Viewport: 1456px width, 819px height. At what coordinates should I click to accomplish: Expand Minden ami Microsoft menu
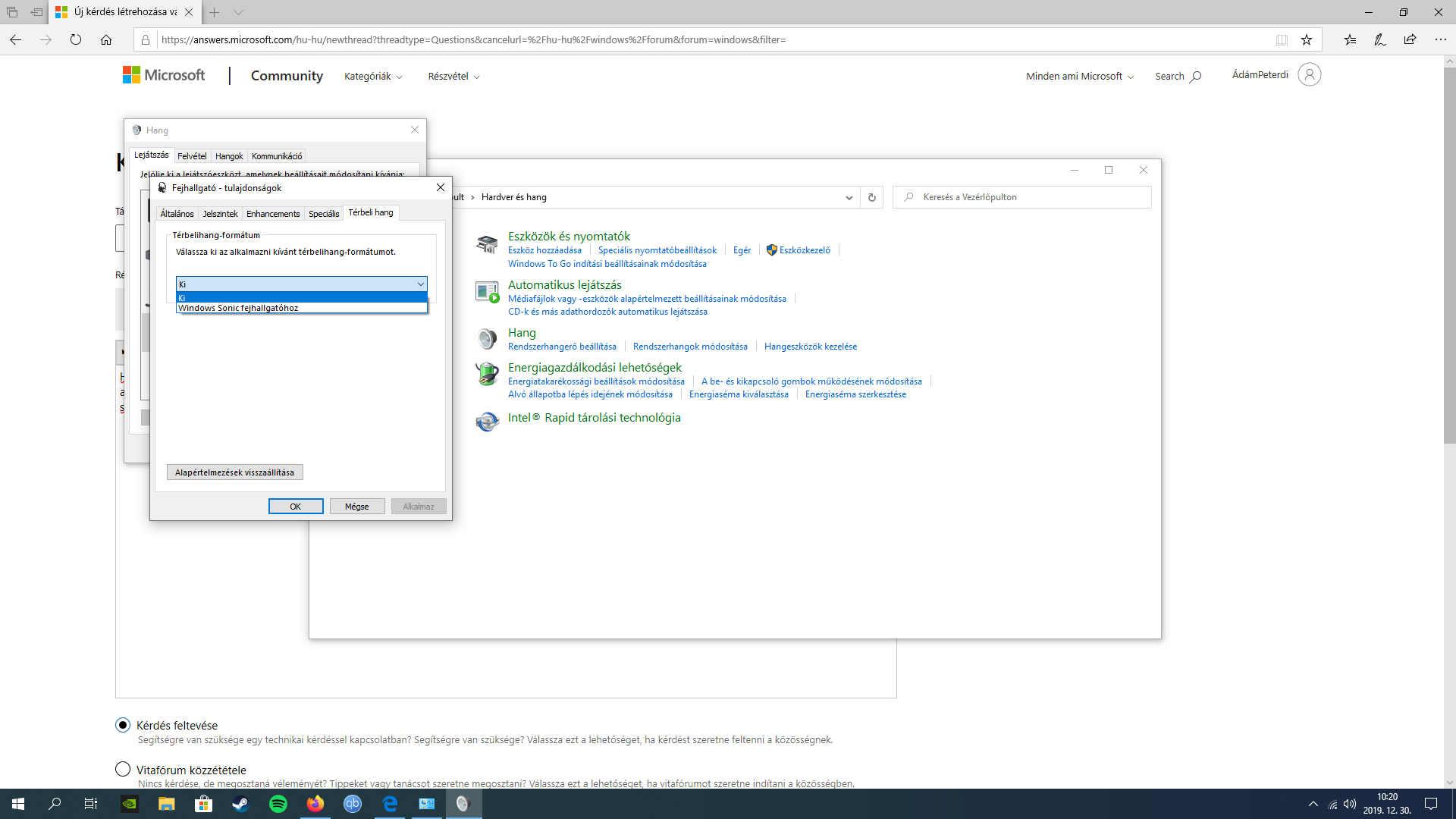(1080, 77)
